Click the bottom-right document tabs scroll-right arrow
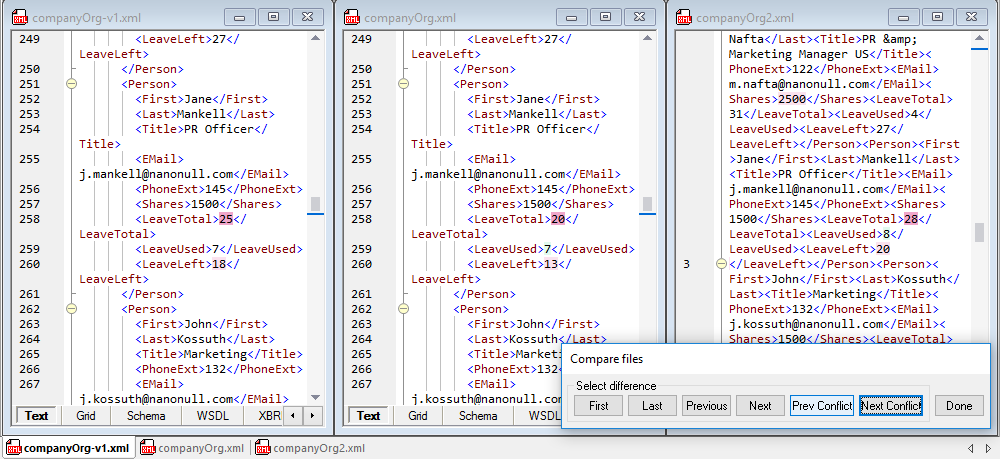Image resolution: width=1000 pixels, height=460 pixels. point(986,448)
